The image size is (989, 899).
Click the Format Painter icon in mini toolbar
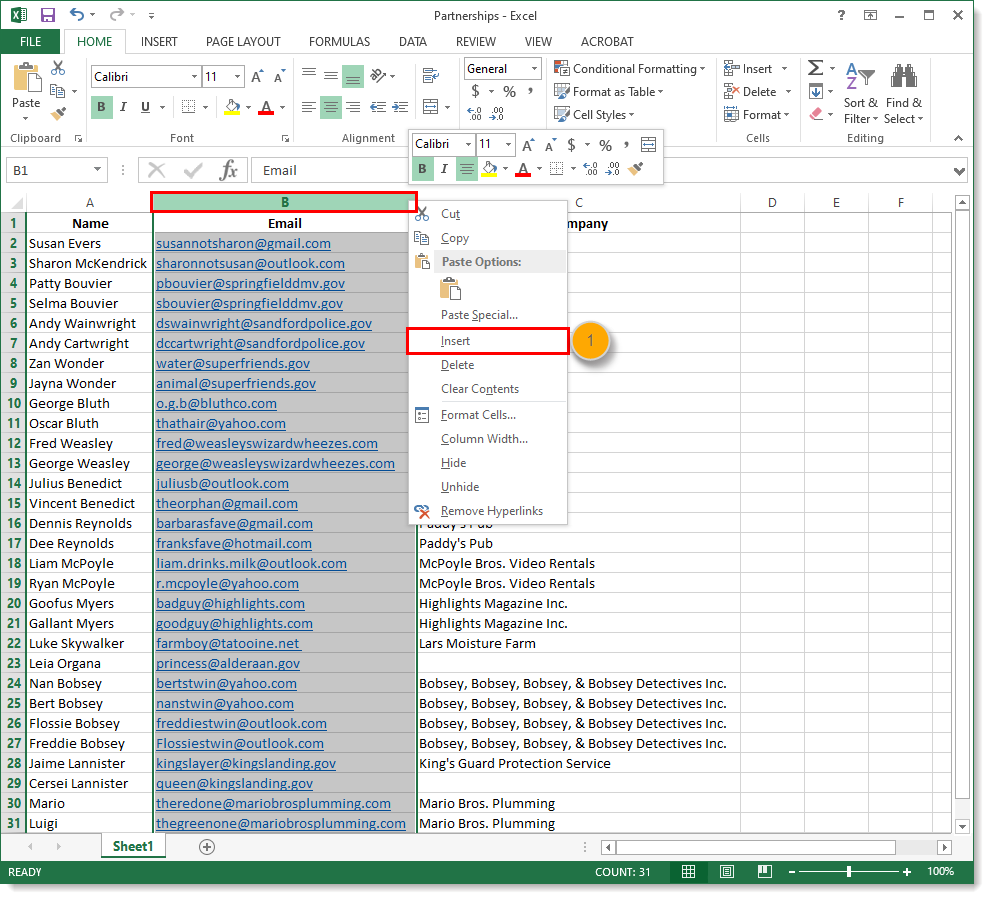click(636, 168)
